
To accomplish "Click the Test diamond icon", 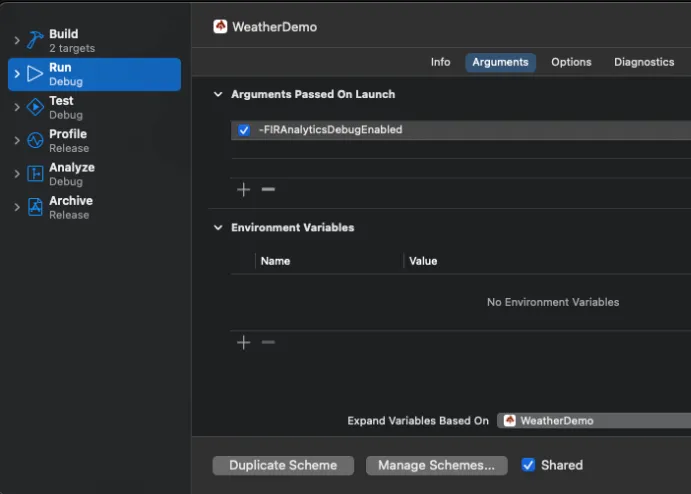I will coord(35,107).
